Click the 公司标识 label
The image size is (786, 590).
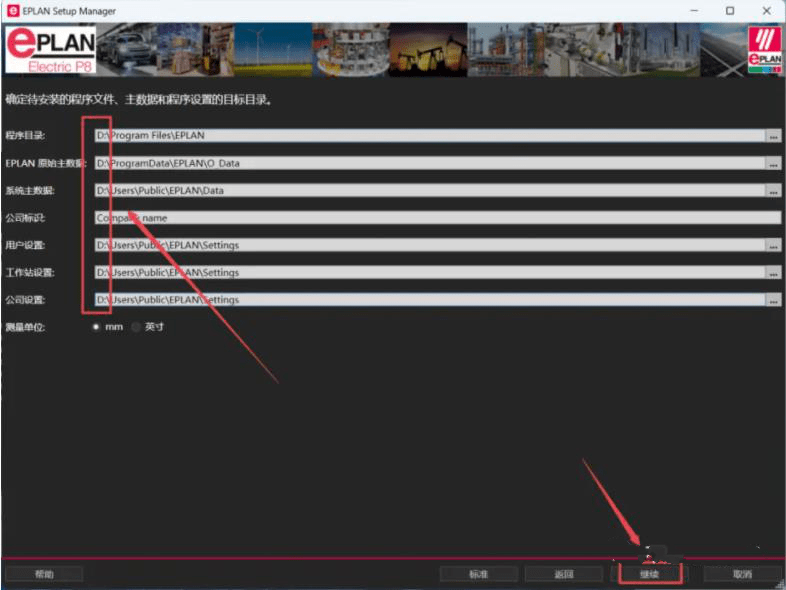click(x=25, y=218)
